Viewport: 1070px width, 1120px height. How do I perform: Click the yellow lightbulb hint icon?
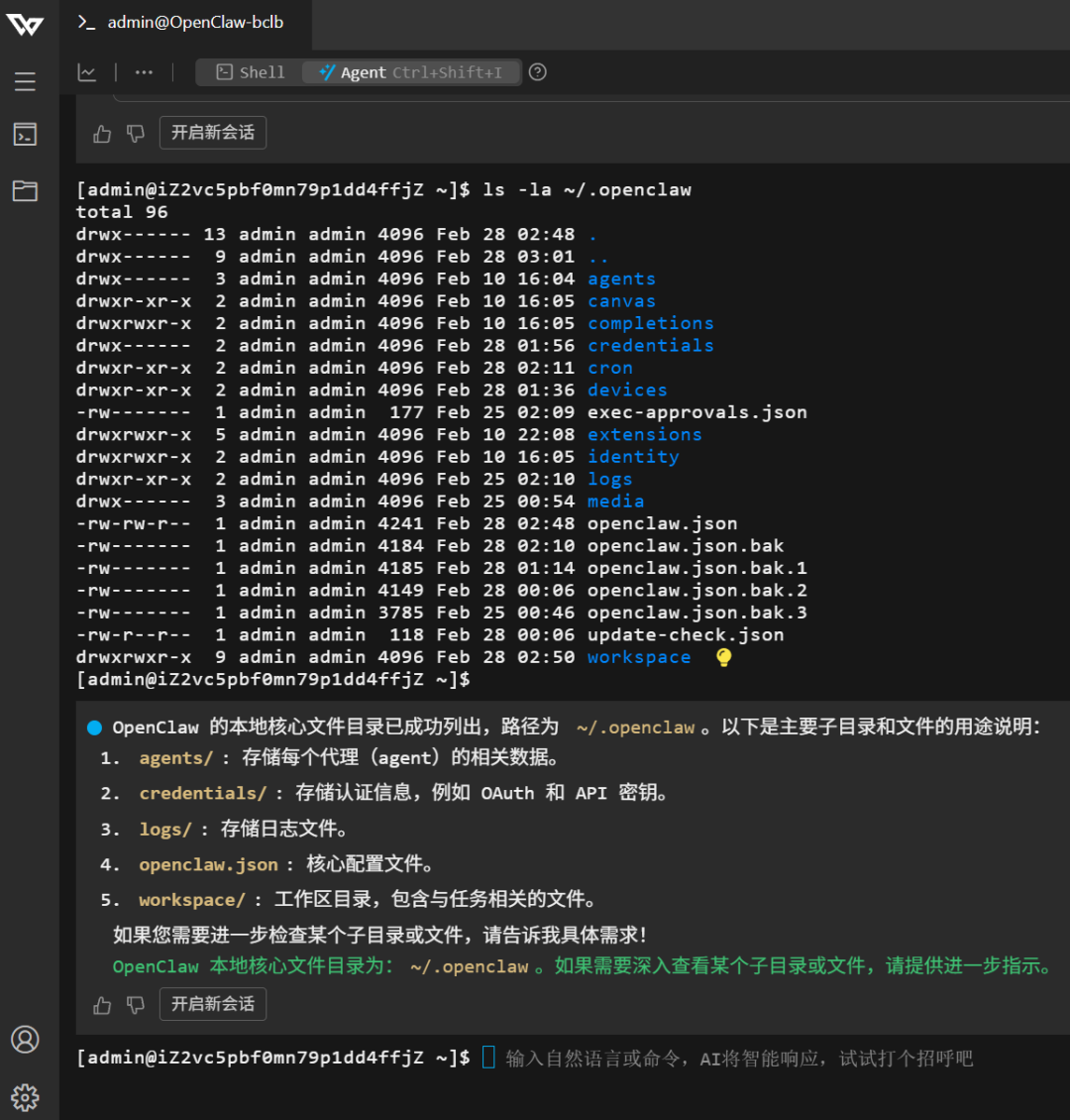[x=724, y=657]
